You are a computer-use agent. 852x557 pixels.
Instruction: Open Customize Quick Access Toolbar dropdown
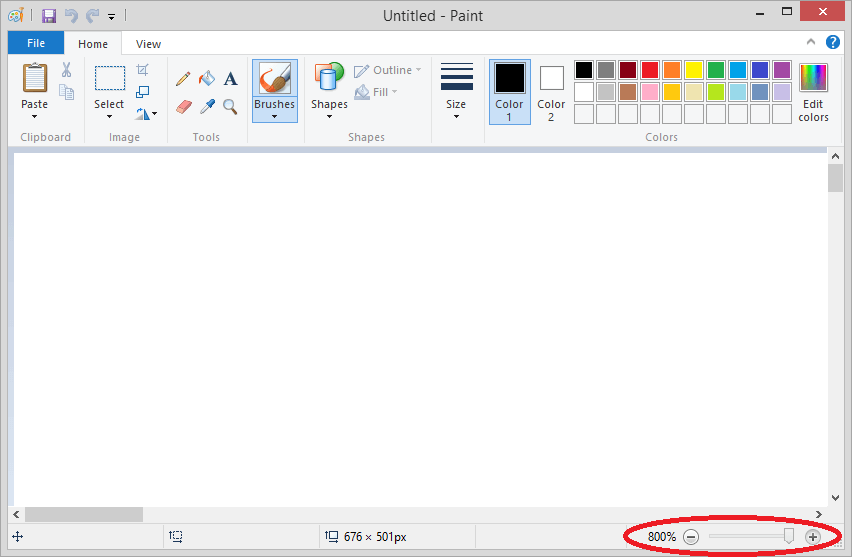111,17
